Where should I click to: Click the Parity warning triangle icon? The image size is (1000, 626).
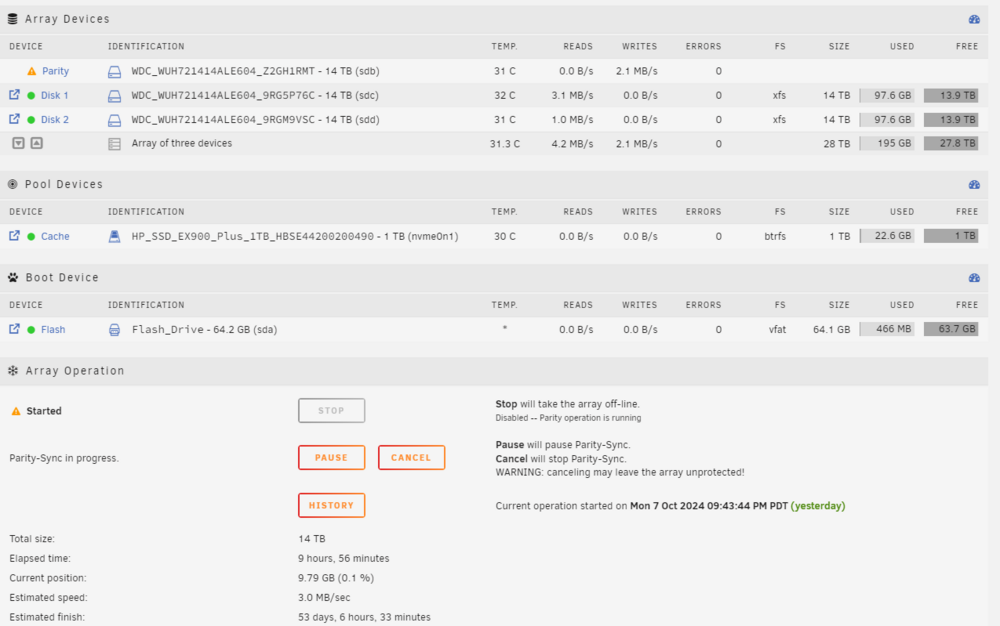31,71
